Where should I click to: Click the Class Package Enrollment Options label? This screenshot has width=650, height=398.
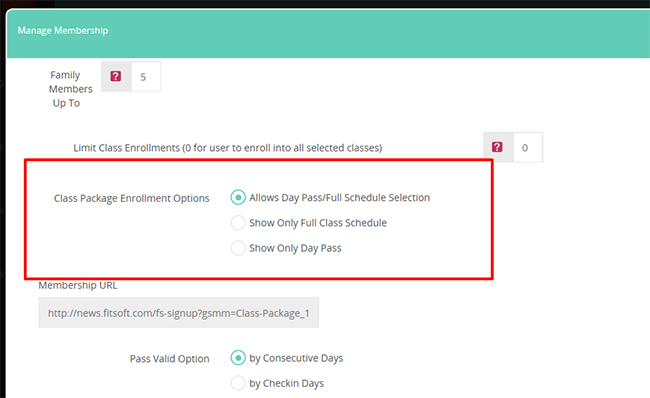coord(131,198)
